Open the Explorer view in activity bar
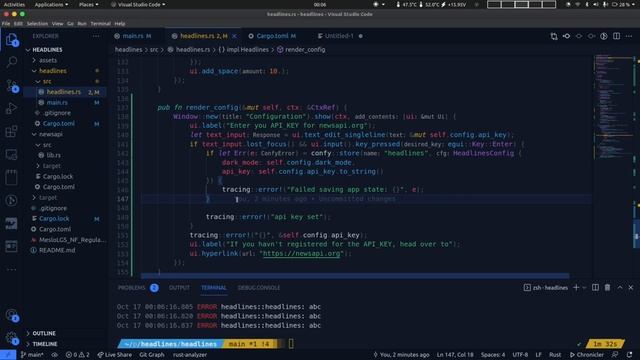This screenshot has height=360, width=640. click(x=11, y=40)
